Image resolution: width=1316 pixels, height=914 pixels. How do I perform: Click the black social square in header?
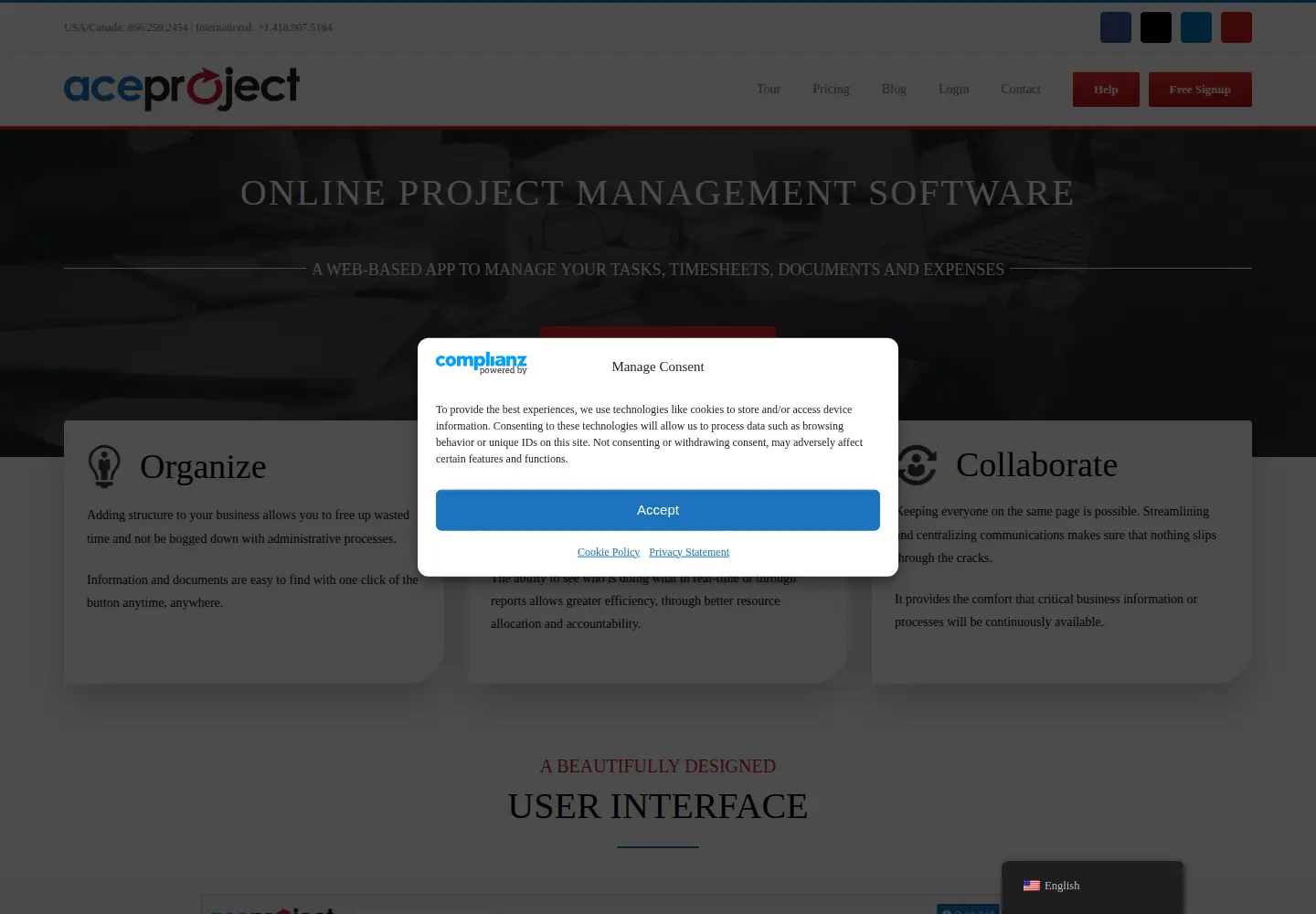(1155, 27)
